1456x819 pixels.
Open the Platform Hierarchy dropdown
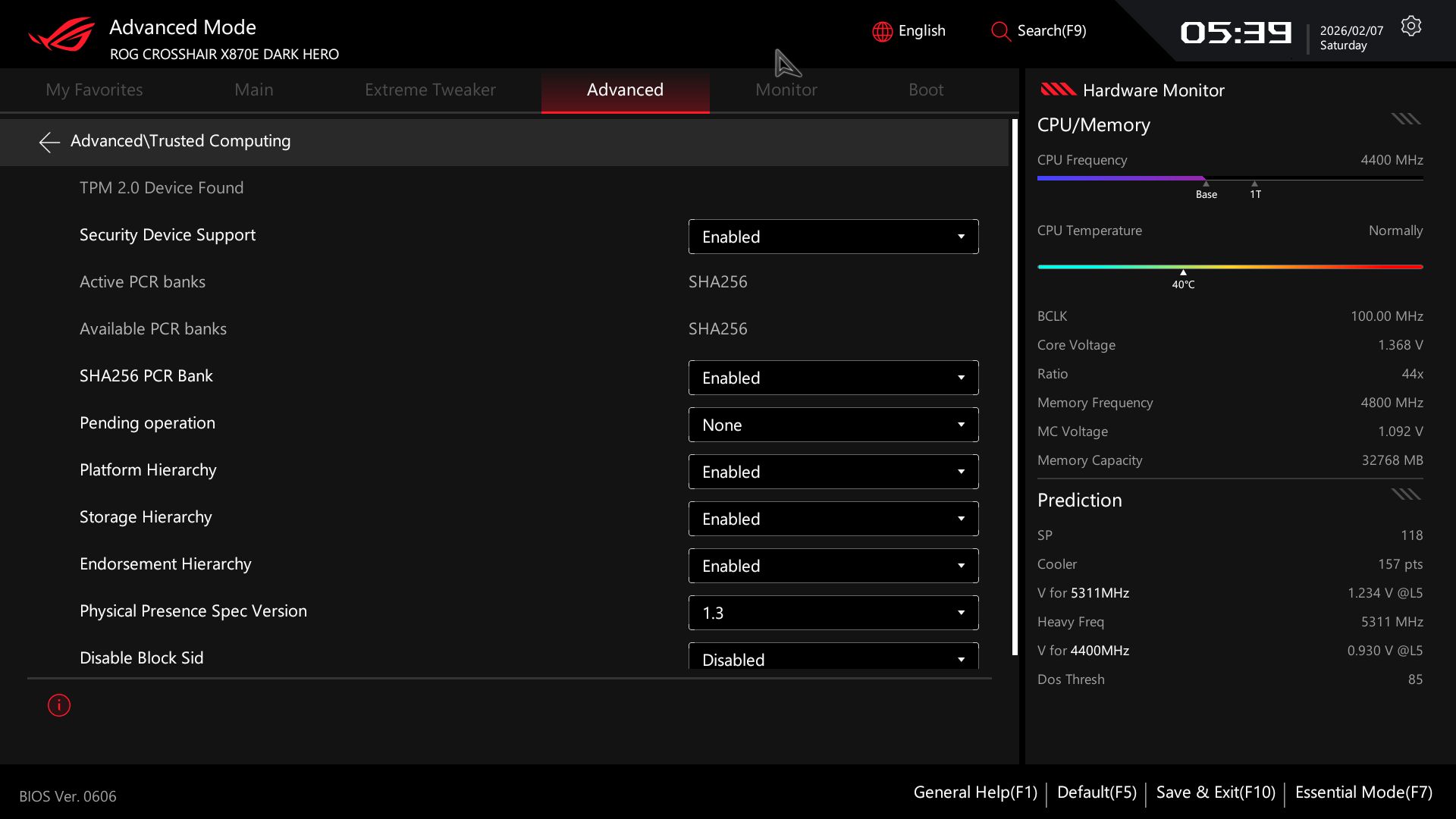pos(833,472)
